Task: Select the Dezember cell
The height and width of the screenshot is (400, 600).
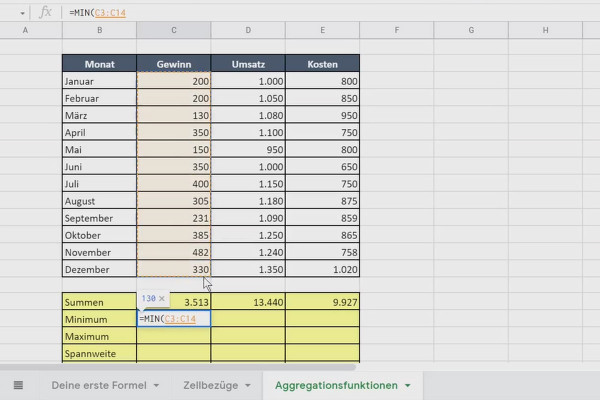Action: coord(99,269)
